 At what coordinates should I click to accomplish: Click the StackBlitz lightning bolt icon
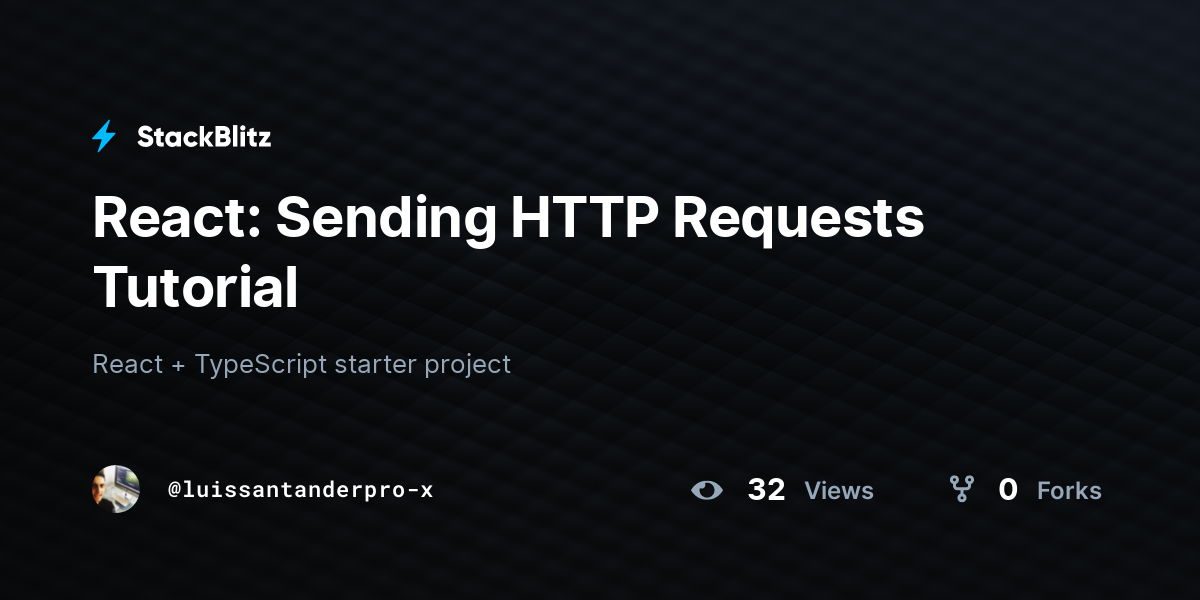(104, 137)
